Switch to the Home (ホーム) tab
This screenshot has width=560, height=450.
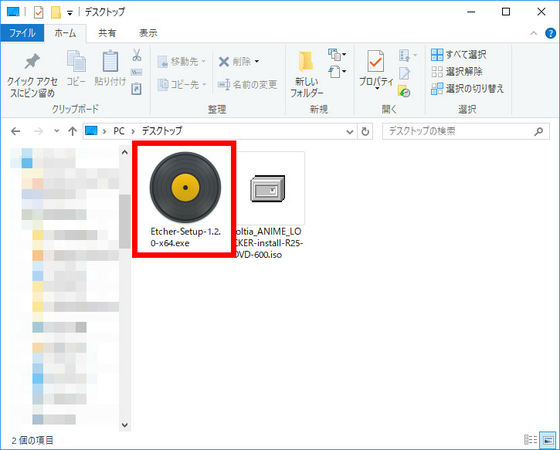[65, 33]
